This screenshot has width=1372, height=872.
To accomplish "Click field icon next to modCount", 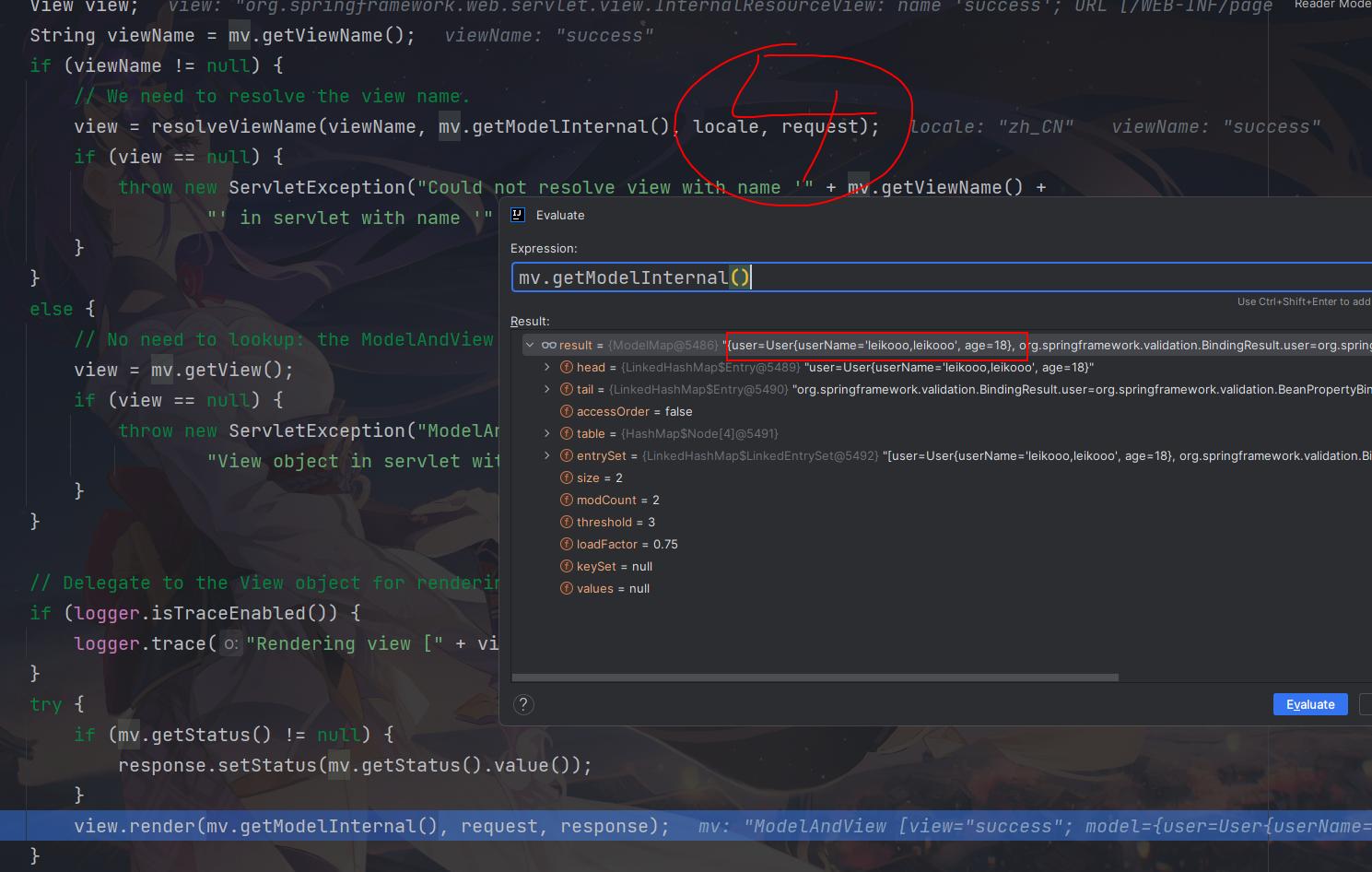I will coord(567,501).
